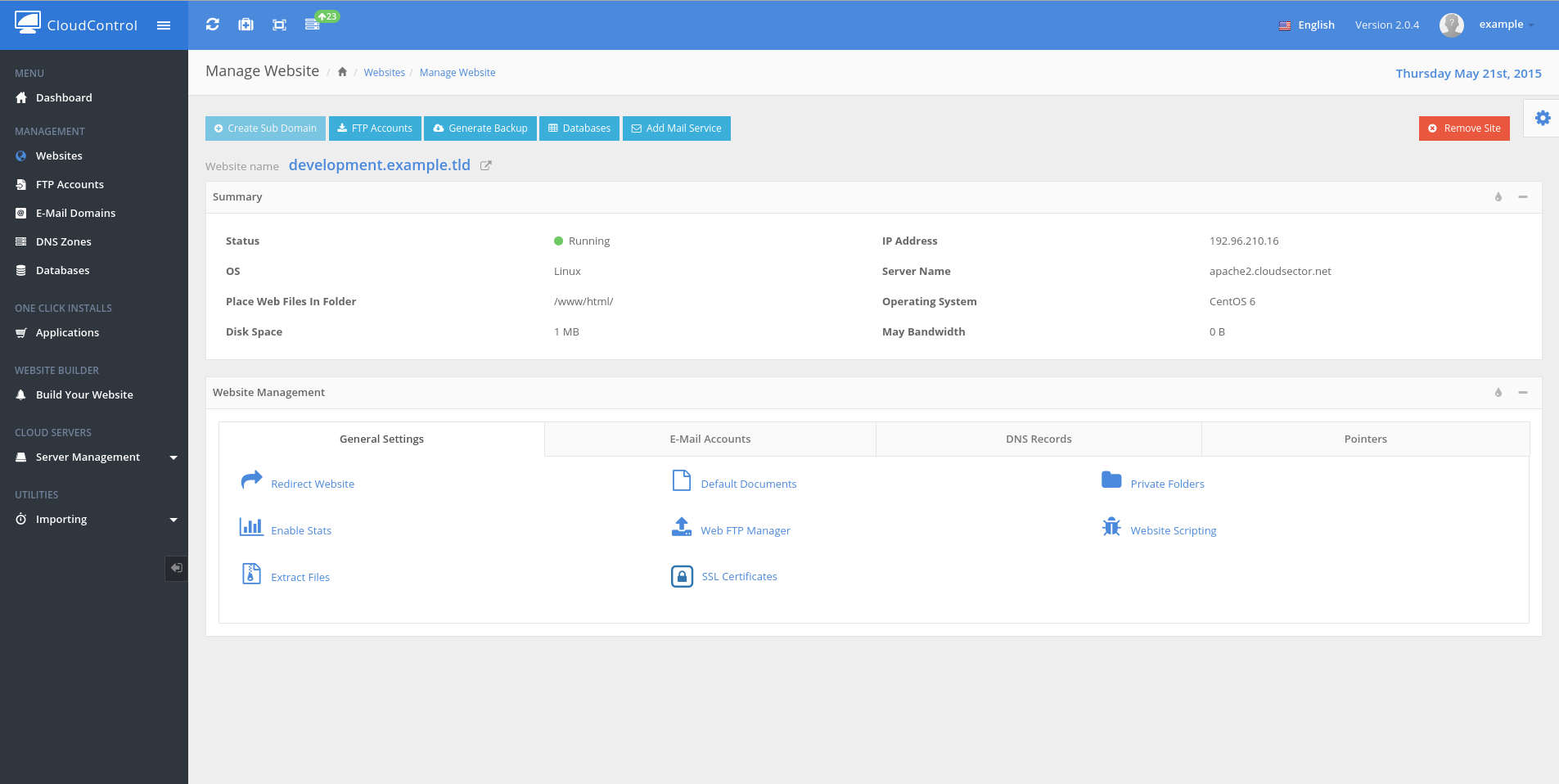This screenshot has height=784, width=1559.
Task: Click the Web FTP Manager upload icon
Action: pyautogui.click(x=682, y=526)
